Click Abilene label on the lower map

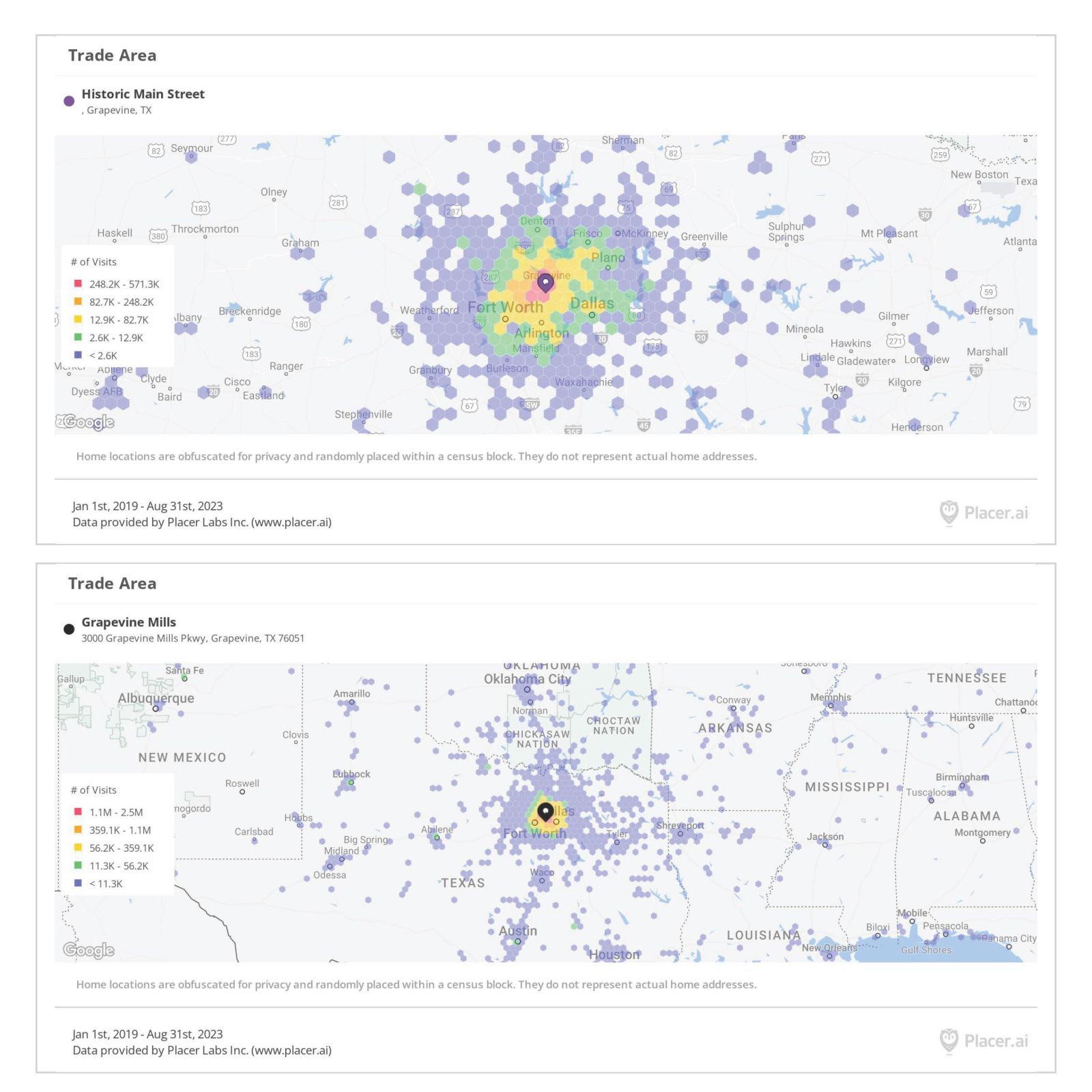(x=437, y=829)
